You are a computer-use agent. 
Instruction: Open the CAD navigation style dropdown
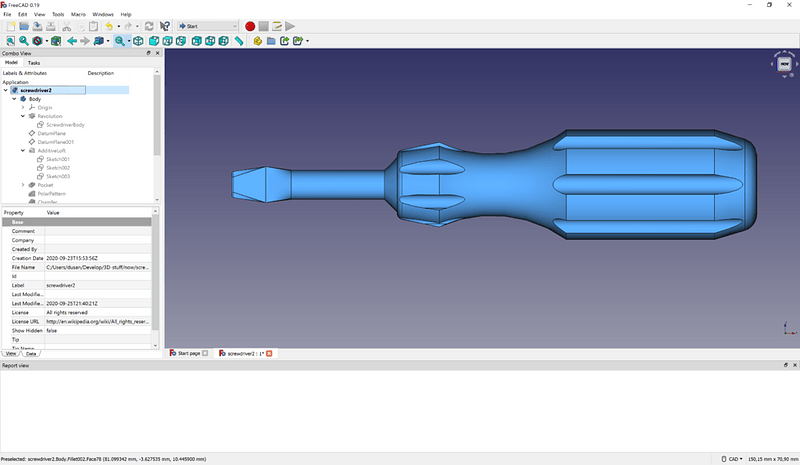tap(732, 459)
